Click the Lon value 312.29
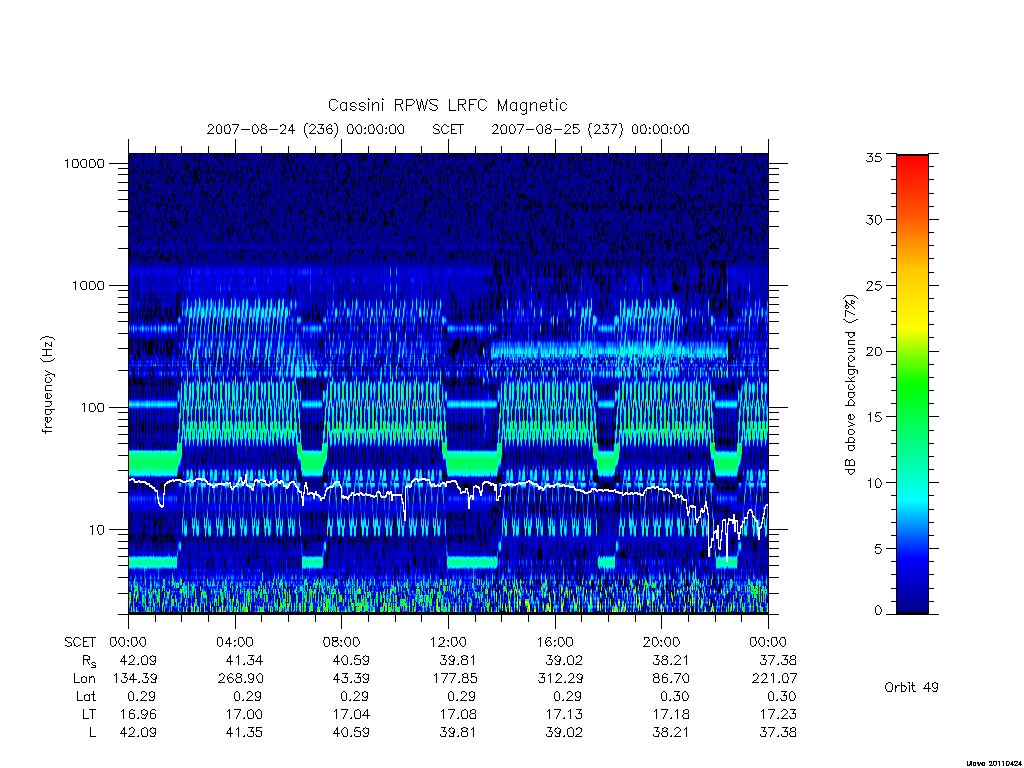Viewport: 1024px width, 768px height. pyautogui.click(x=560, y=679)
